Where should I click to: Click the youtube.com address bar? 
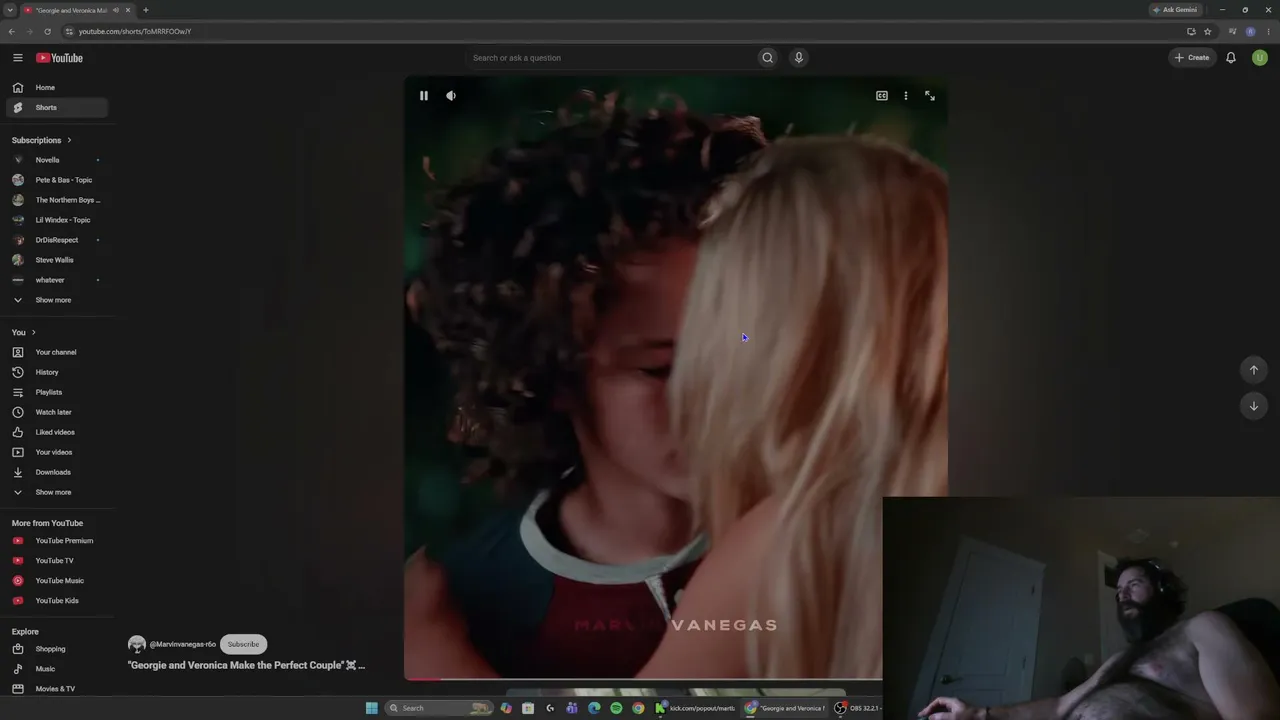point(620,31)
